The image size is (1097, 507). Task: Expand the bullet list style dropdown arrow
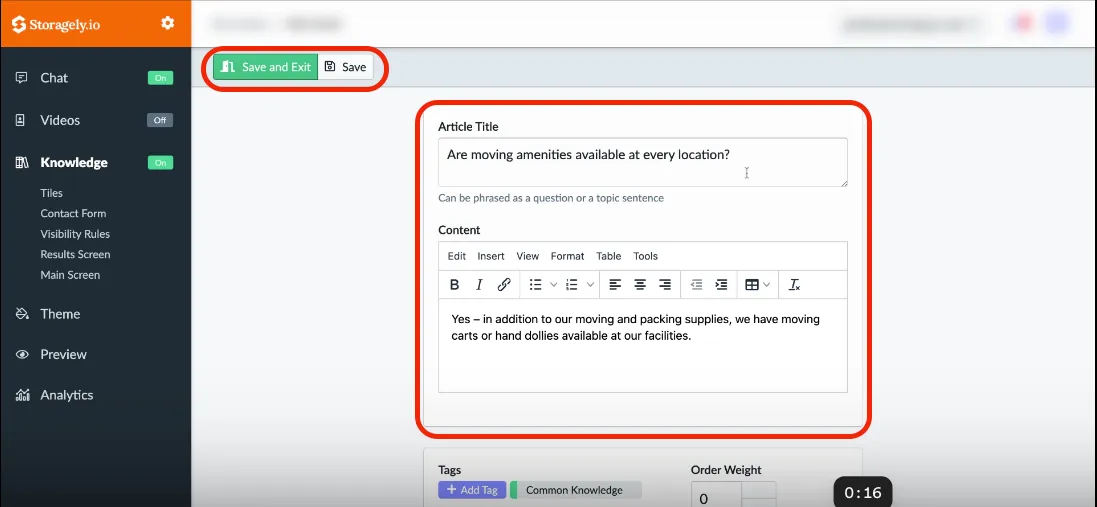tap(553, 285)
